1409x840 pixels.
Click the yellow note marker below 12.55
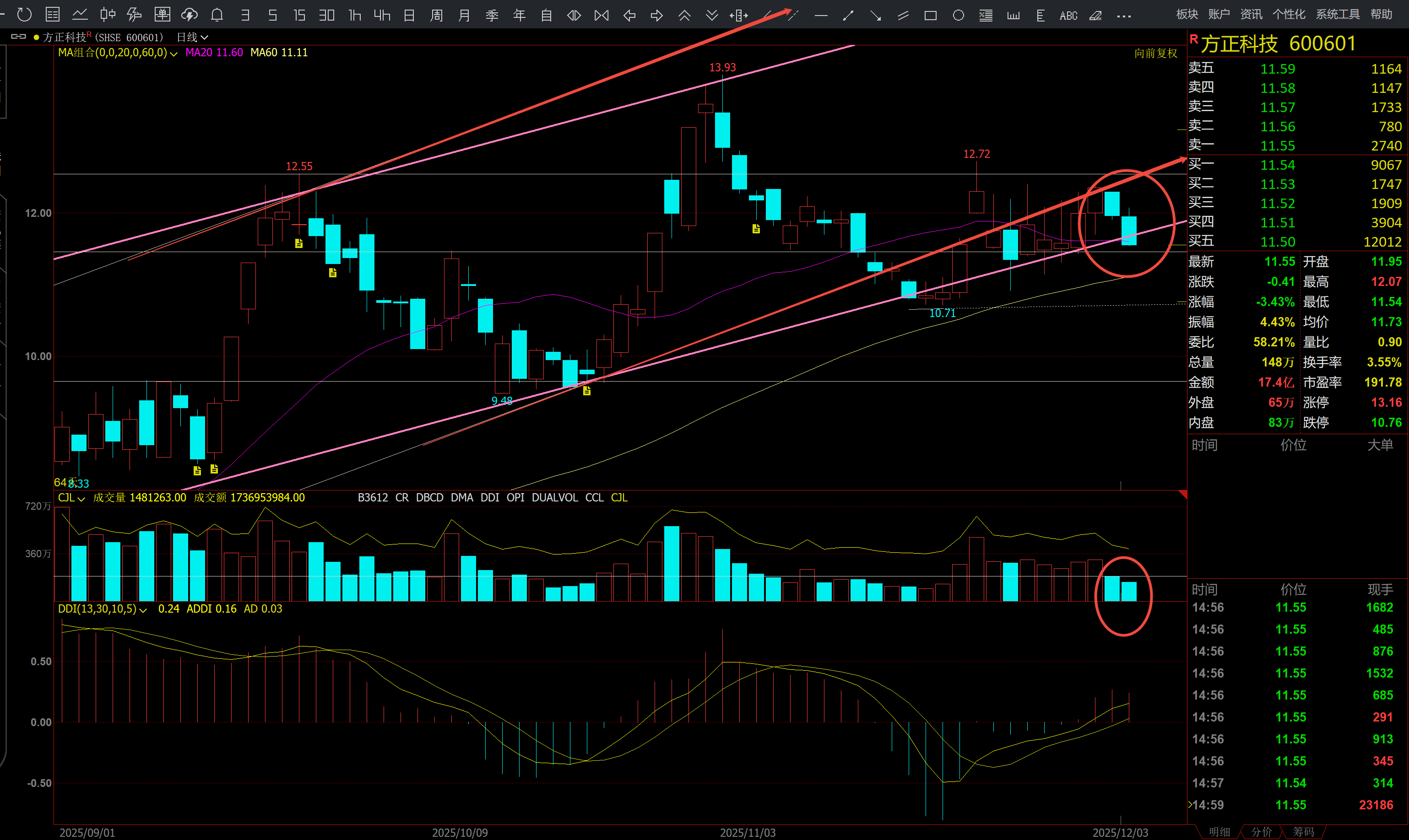[x=299, y=243]
